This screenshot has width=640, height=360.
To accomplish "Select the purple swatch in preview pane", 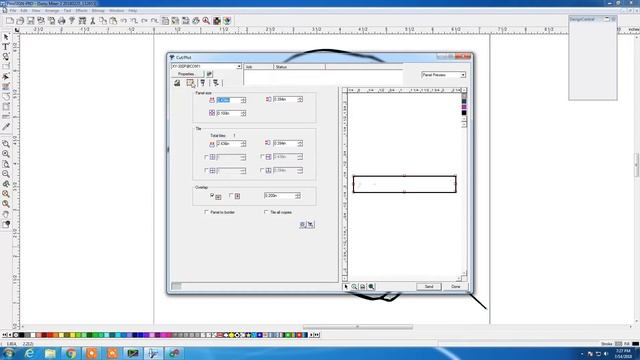I will click(464, 107).
